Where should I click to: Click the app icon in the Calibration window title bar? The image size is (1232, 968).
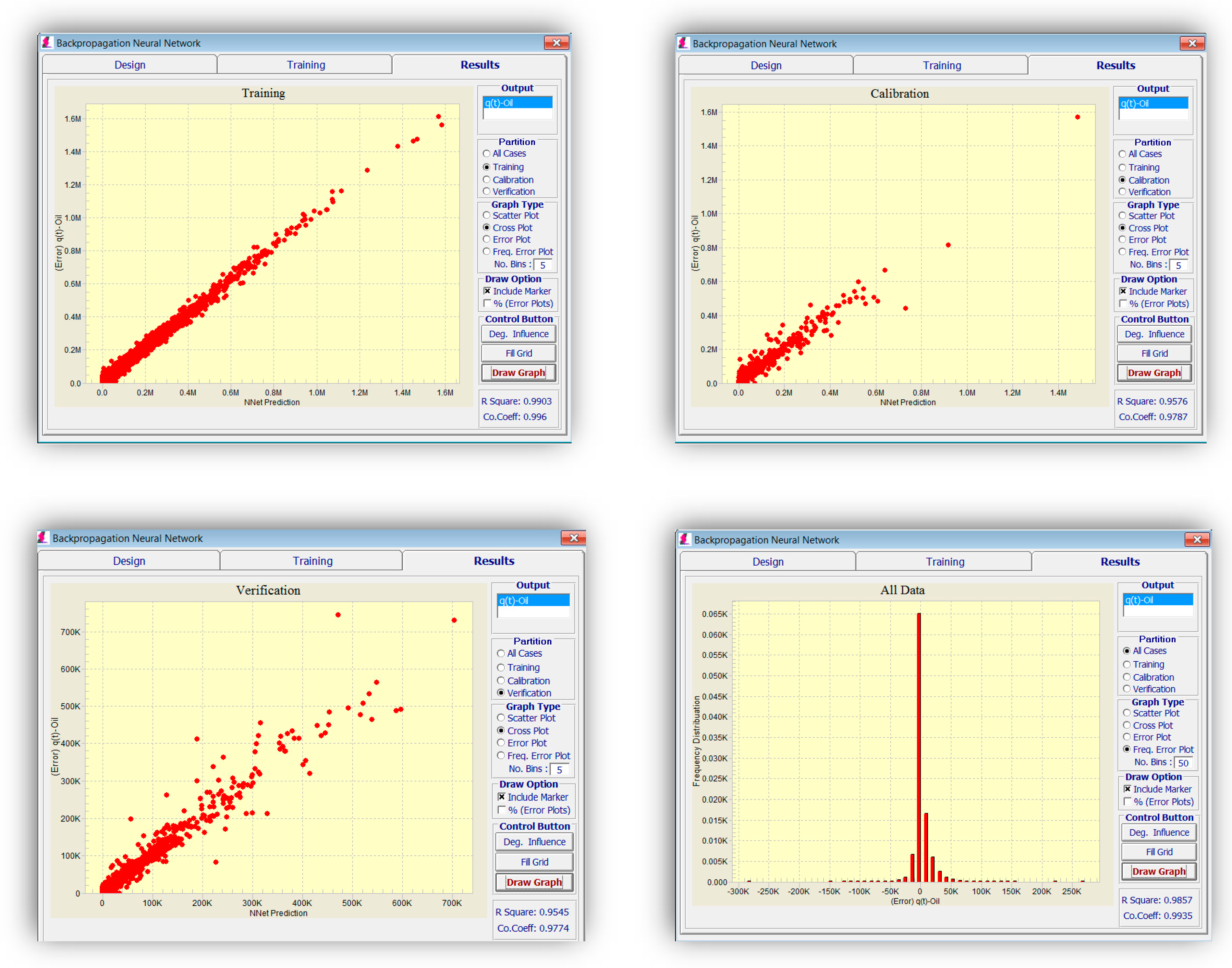point(684,43)
